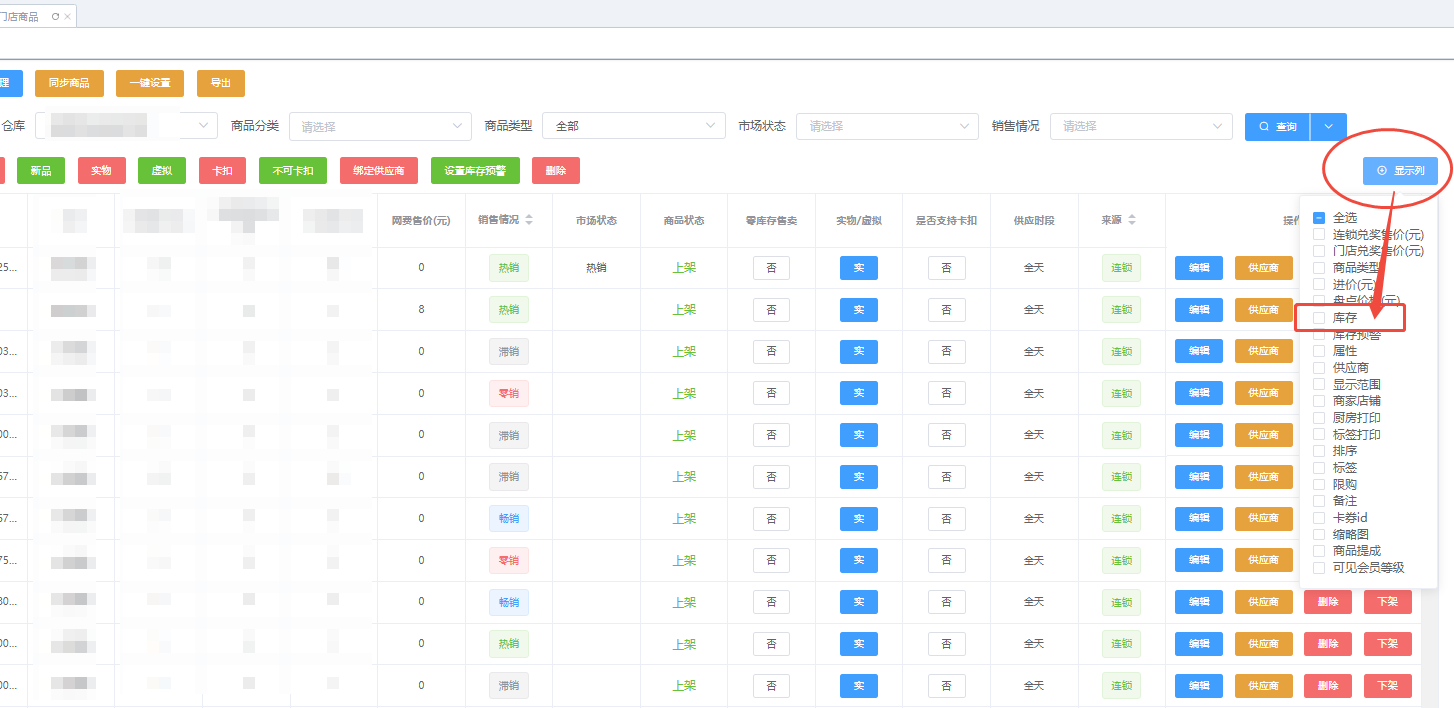Click 编辑 in the first table row

[x=1198, y=268]
